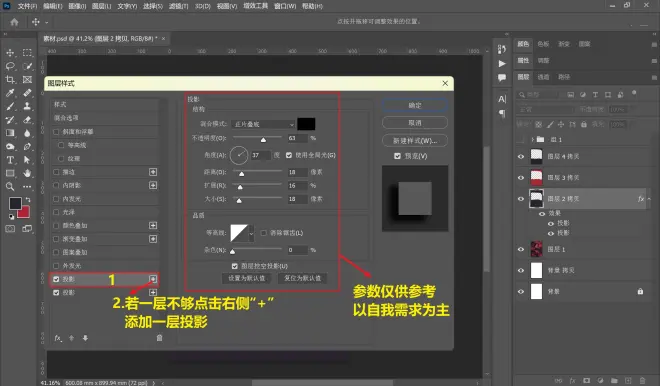Toggle 图层挖空投影 checkbox
Image resolution: width=660 pixels, height=386 pixels.
(235, 266)
